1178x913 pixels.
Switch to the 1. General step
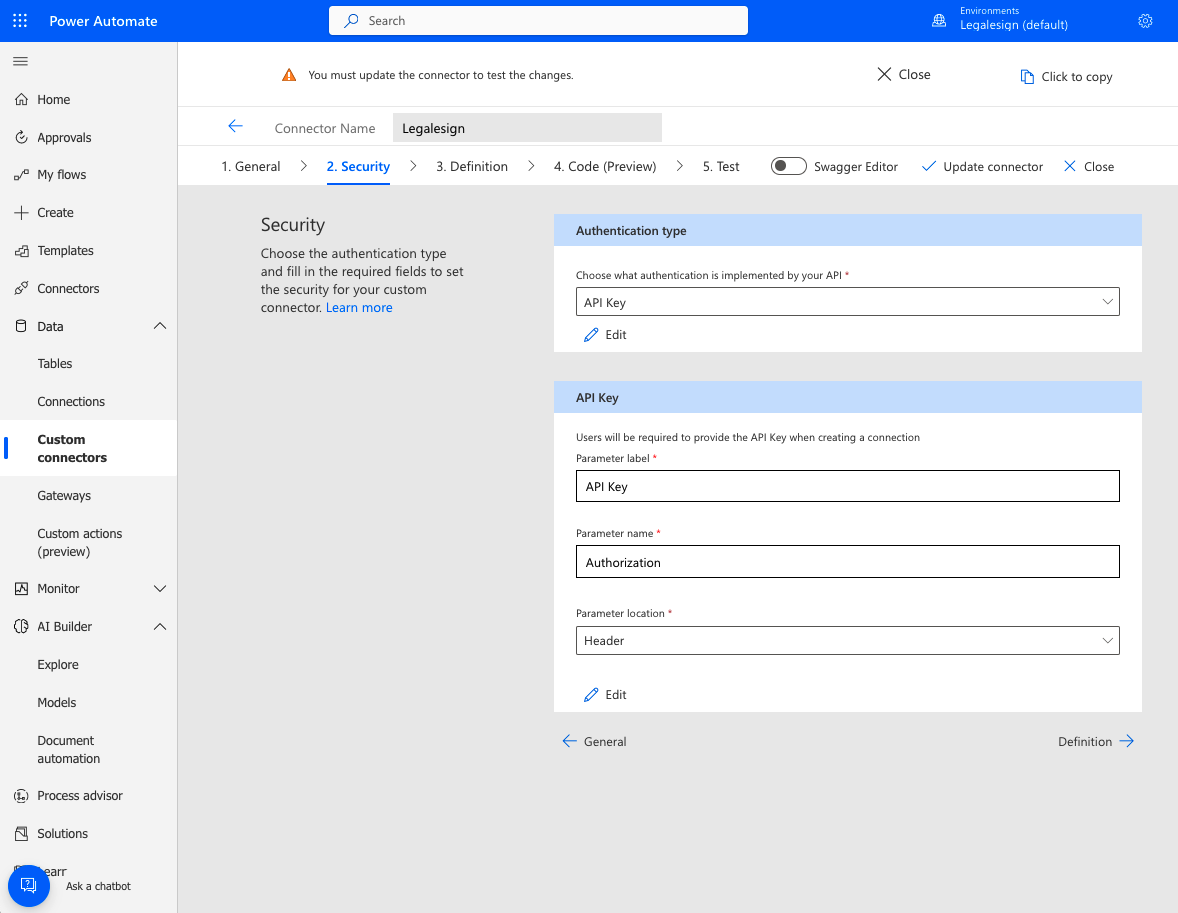[251, 166]
